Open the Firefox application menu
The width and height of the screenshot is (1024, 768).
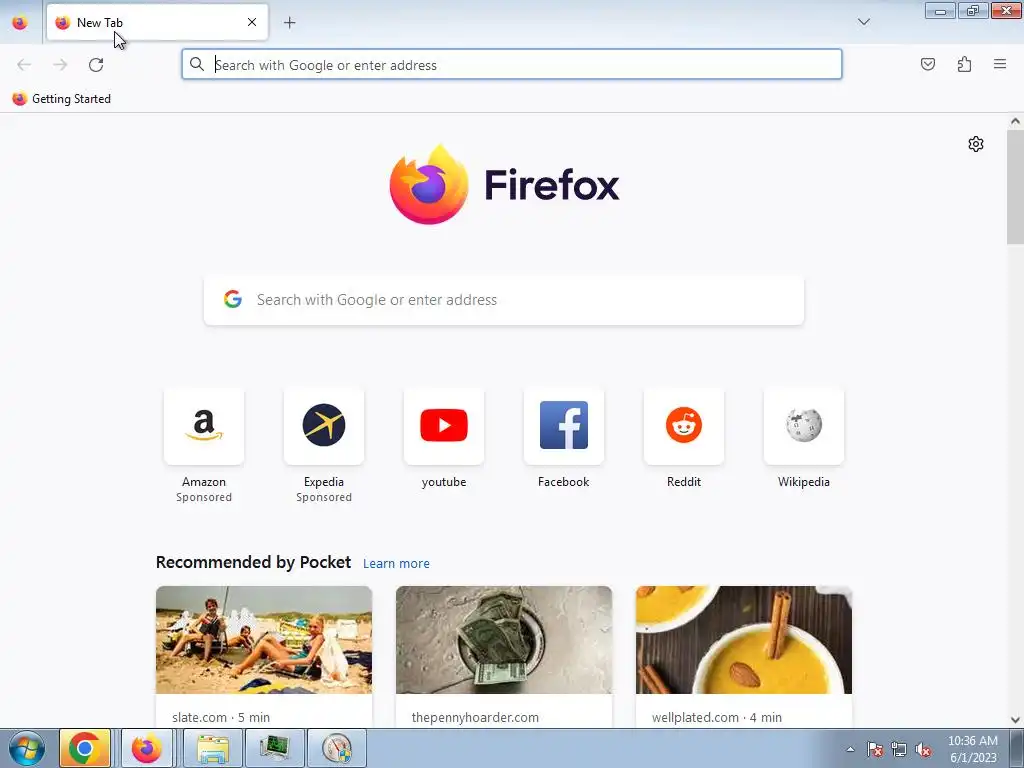[x=1000, y=64]
